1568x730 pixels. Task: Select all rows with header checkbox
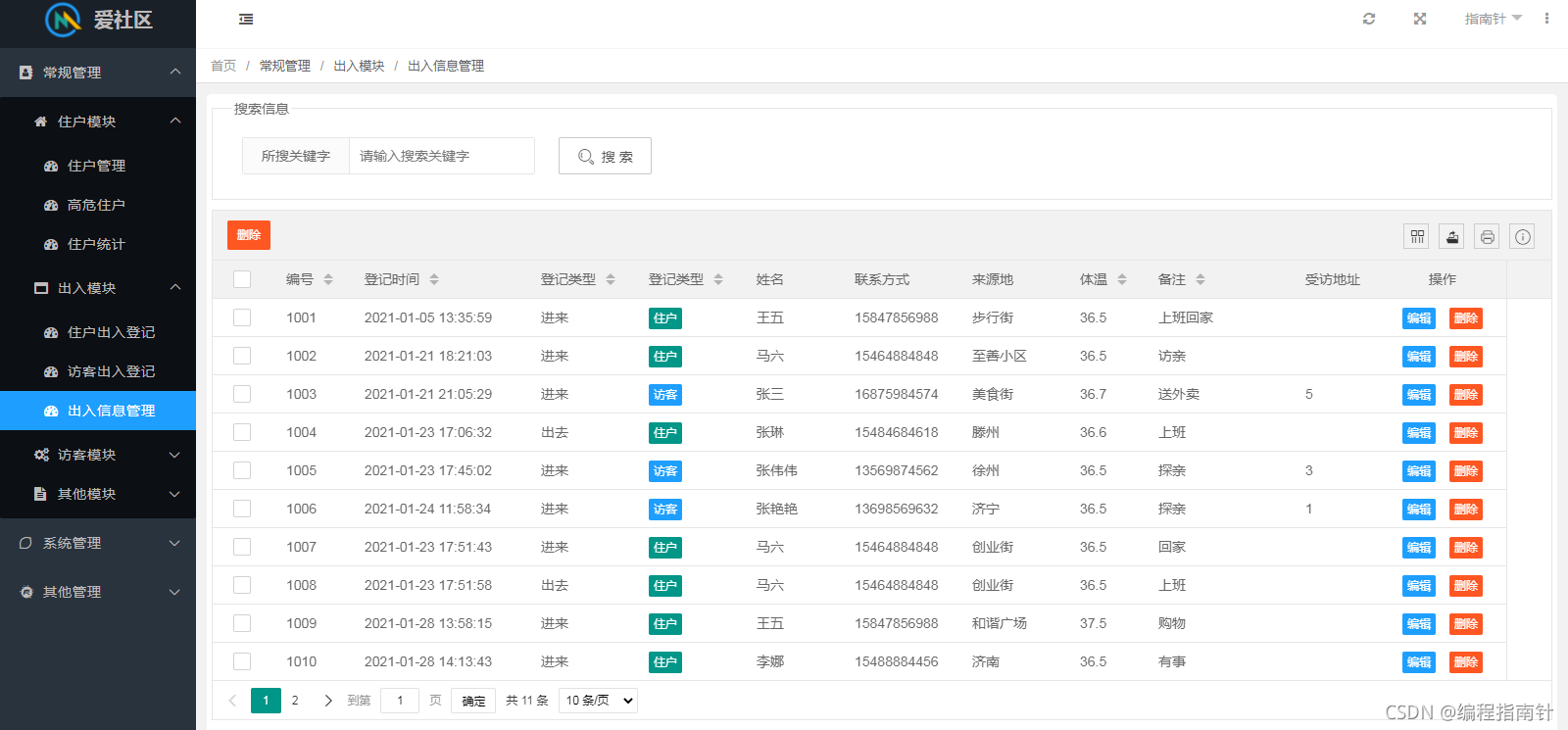pyautogui.click(x=242, y=279)
